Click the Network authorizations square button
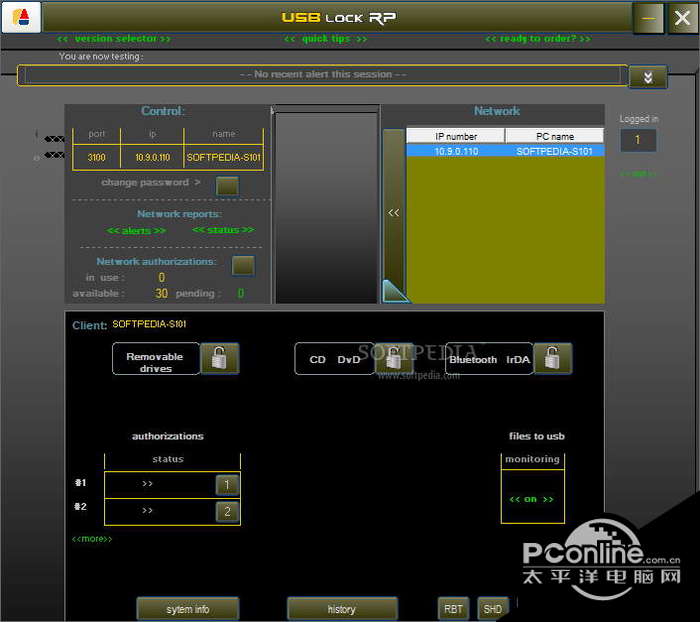 pos(243,266)
